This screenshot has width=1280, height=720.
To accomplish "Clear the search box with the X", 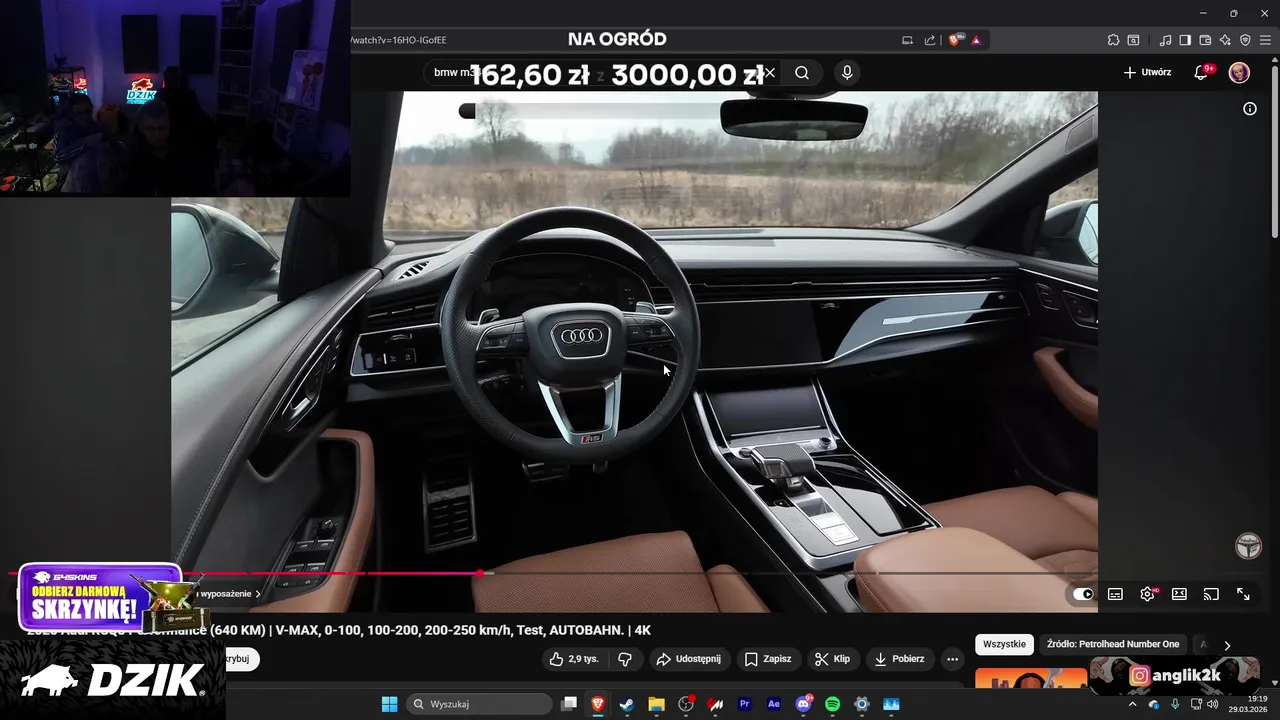I will 769,73.
